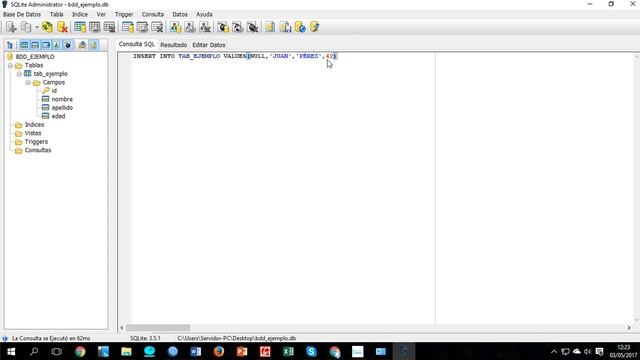
Task: Click the status text 'La Consulta se Ejecutó en 62ms'
Action: click(x=51, y=338)
